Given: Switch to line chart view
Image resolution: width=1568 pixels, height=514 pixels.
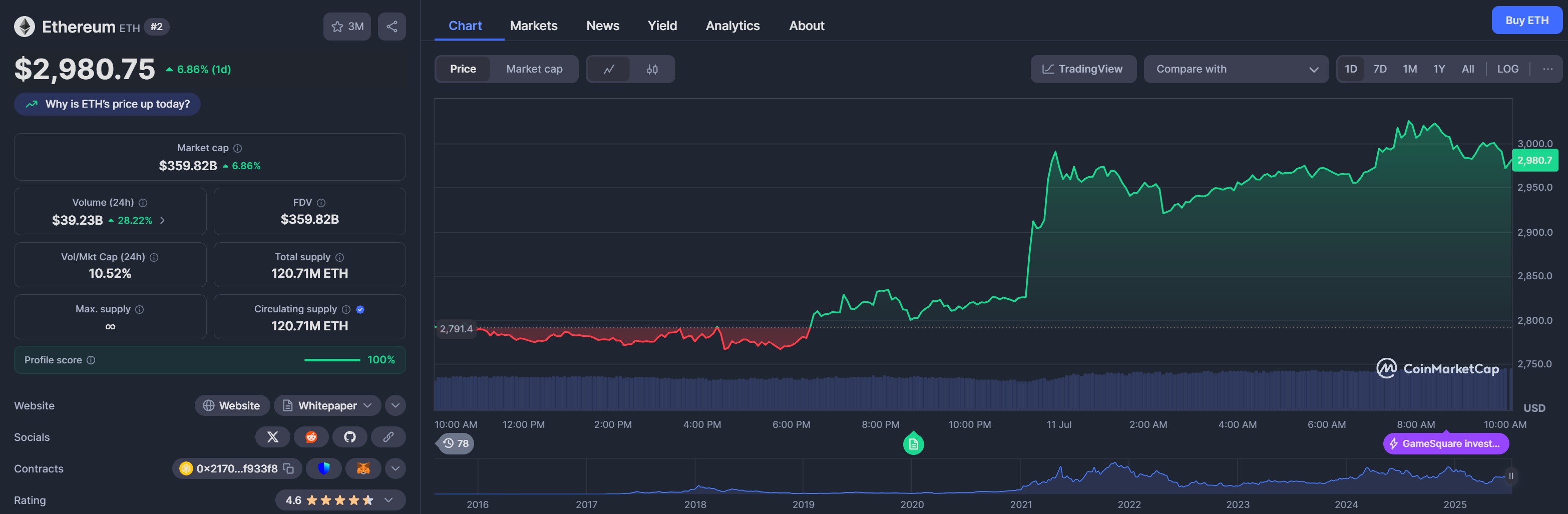Looking at the screenshot, I should tap(609, 70).
